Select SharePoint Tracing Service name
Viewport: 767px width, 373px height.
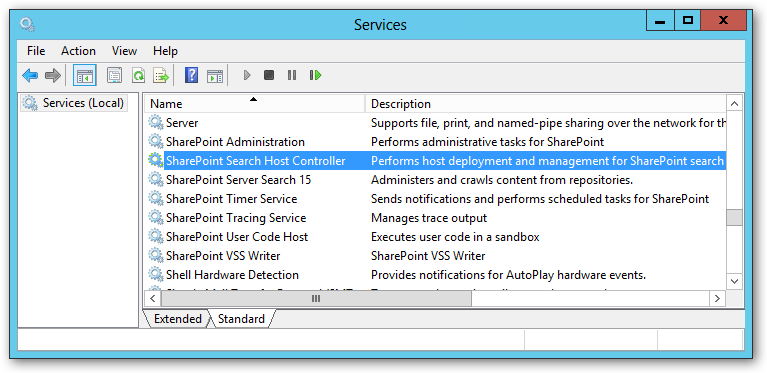coord(236,218)
